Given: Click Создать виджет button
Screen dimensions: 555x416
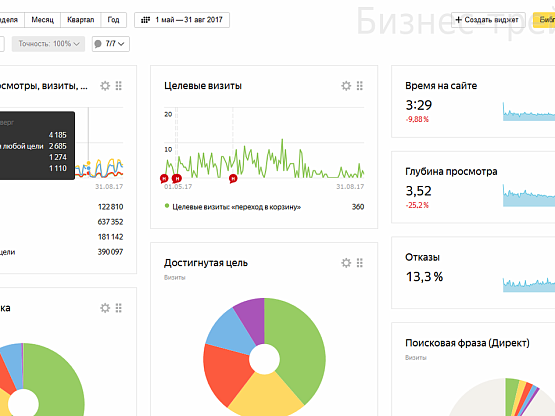Looking at the screenshot, I should [x=488, y=20].
